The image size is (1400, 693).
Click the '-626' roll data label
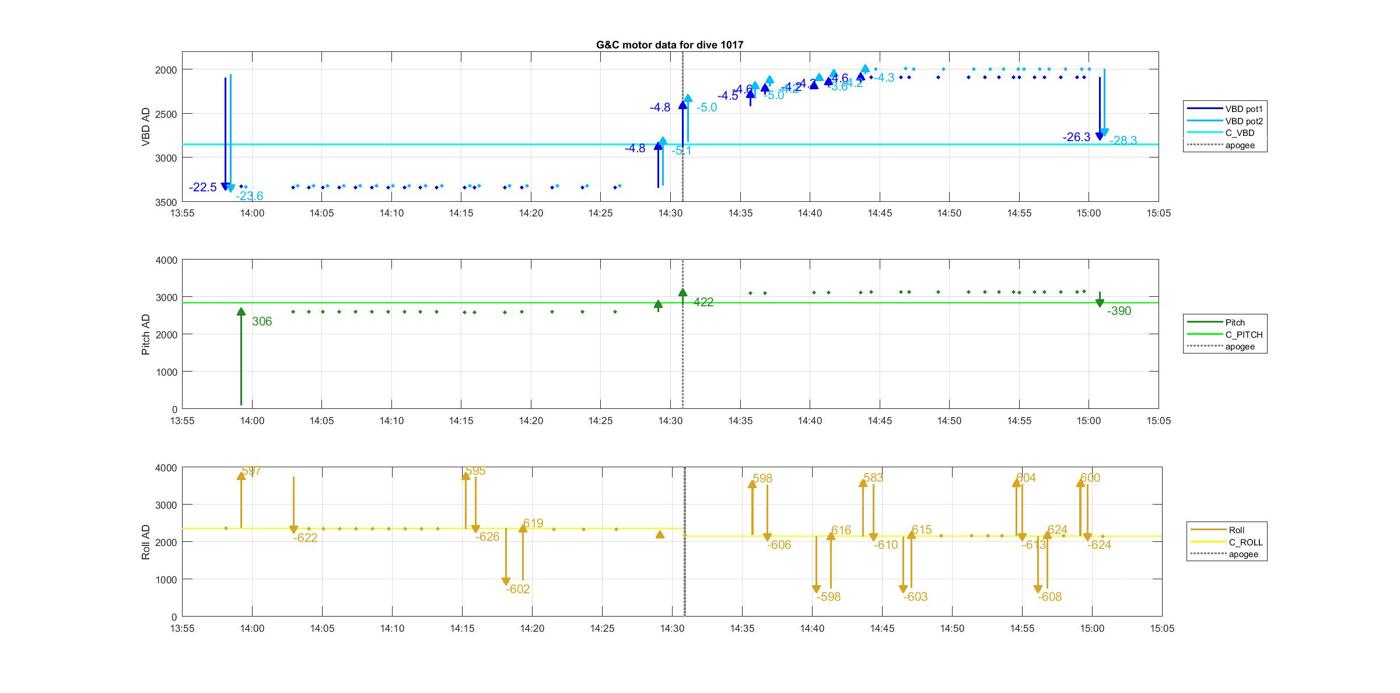tap(487, 537)
